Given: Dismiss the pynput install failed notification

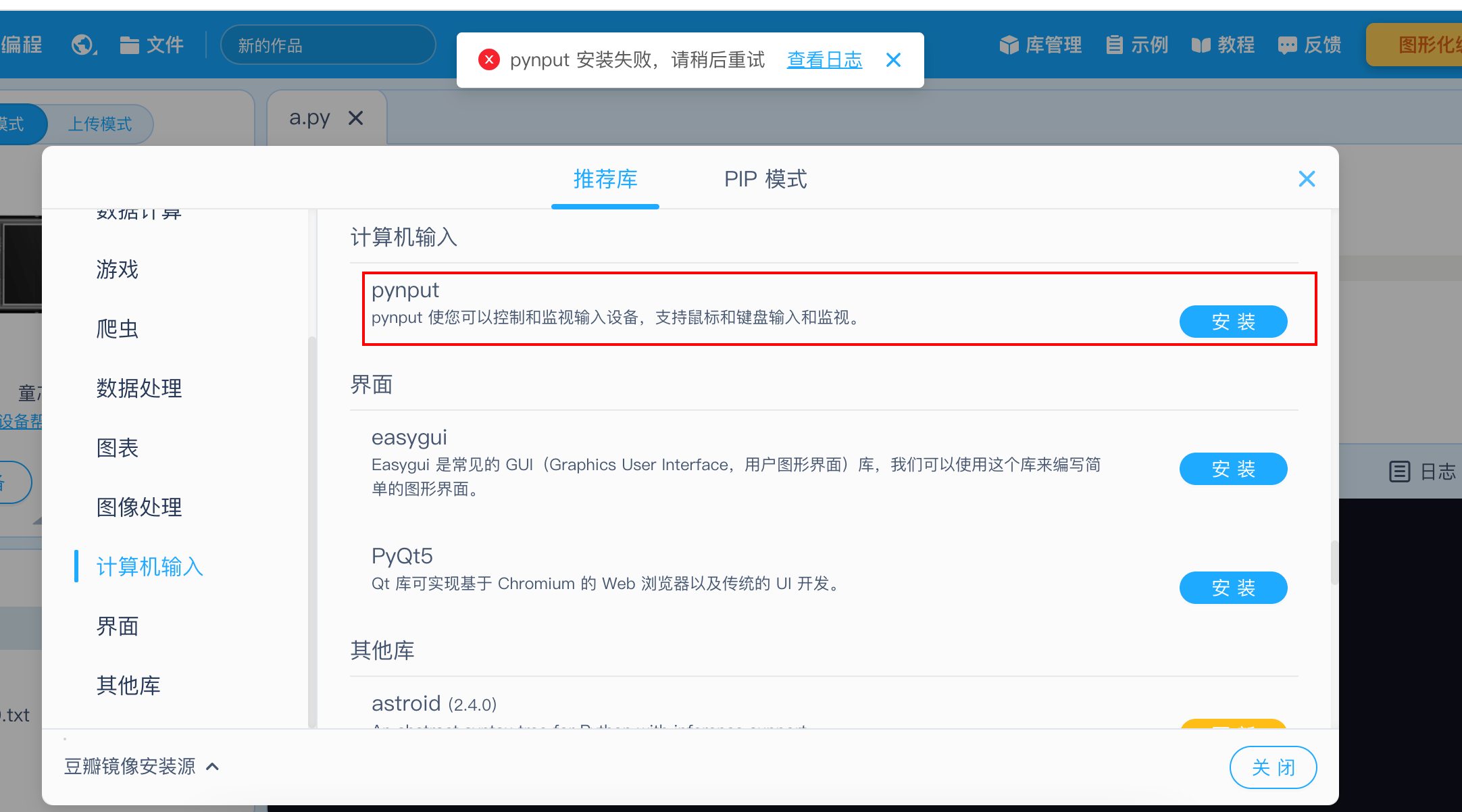Looking at the screenshot, I should click(893, 60).
